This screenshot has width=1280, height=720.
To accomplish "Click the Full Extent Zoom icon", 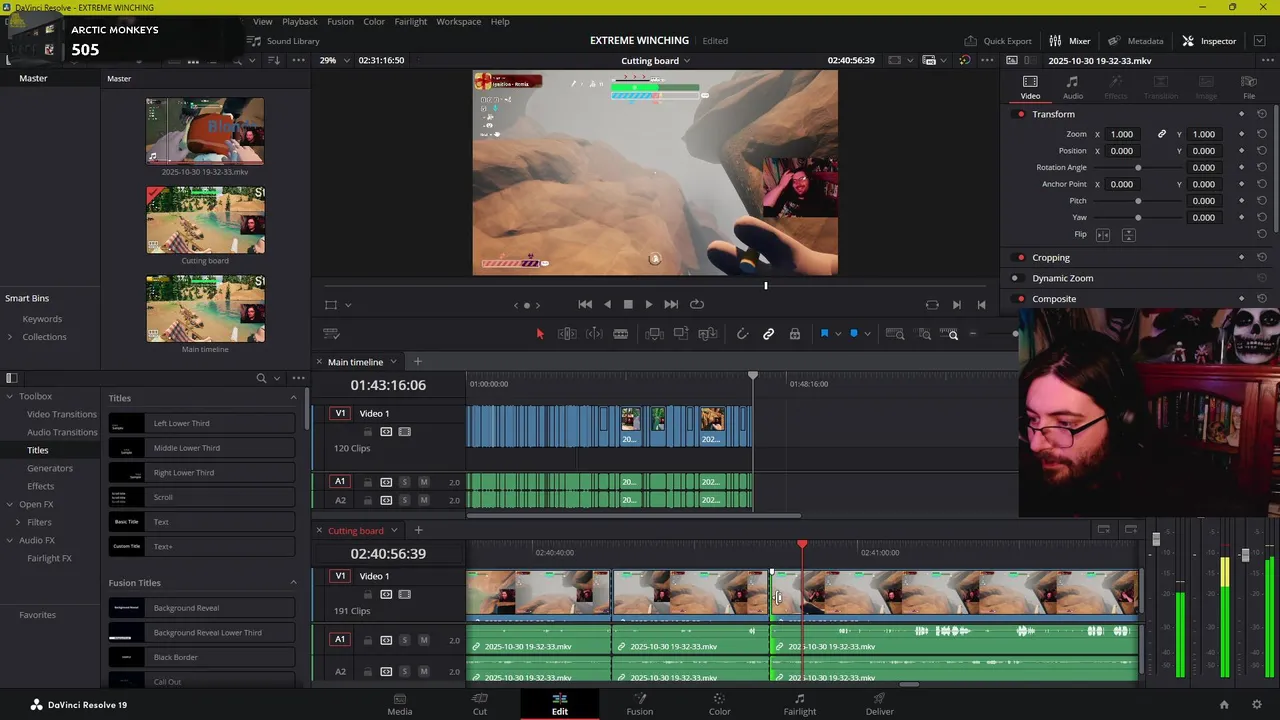I will point(895,334).
